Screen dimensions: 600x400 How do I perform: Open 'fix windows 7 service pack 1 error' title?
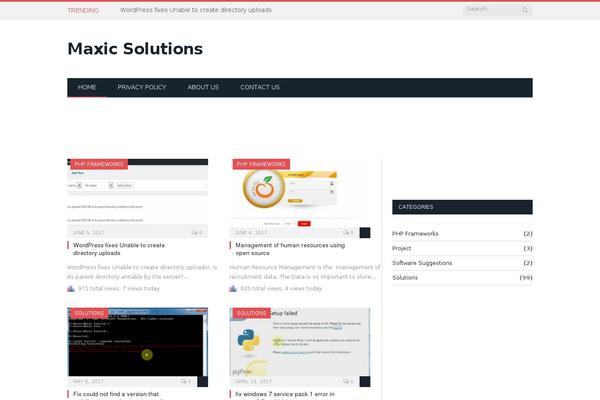(x=285, y=394)
